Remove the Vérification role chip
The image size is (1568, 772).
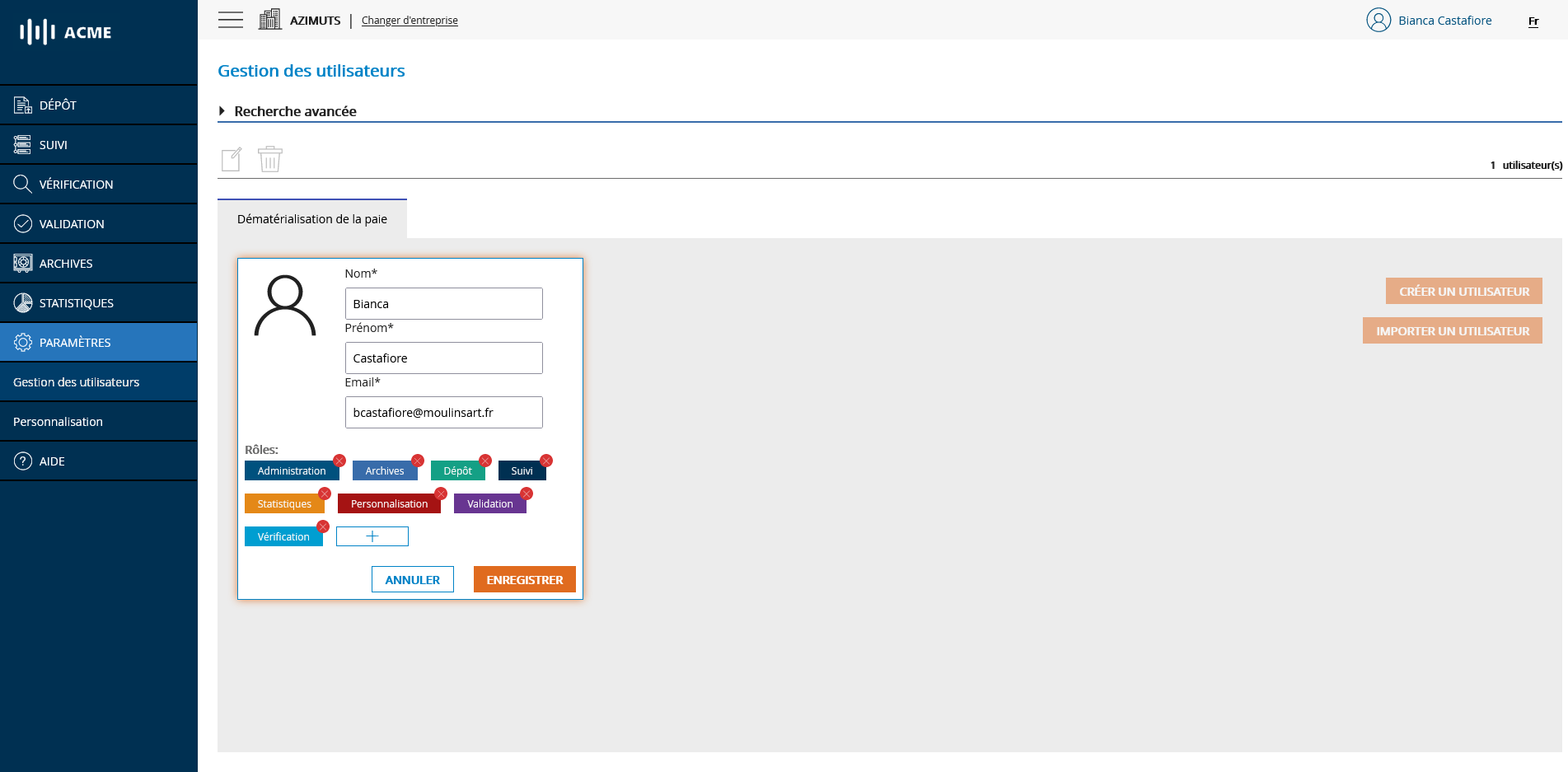tap(323, 526)
